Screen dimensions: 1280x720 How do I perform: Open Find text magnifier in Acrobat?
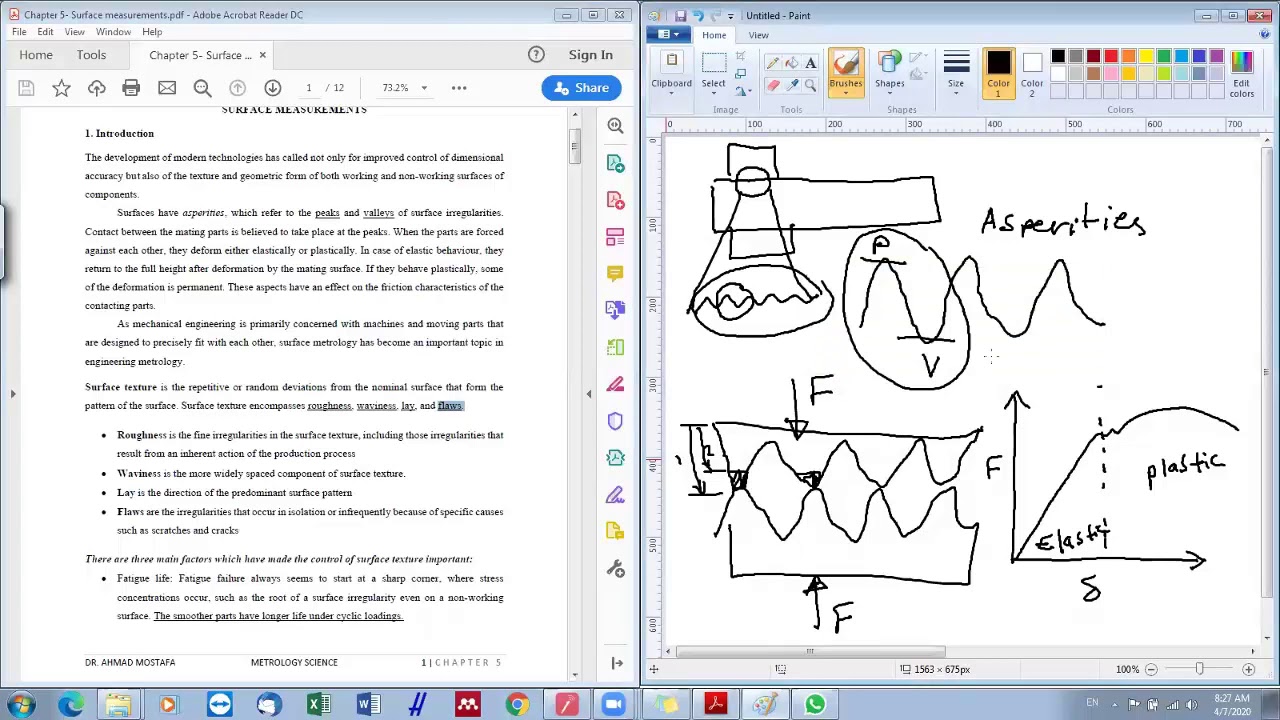(x=202, y=88)
